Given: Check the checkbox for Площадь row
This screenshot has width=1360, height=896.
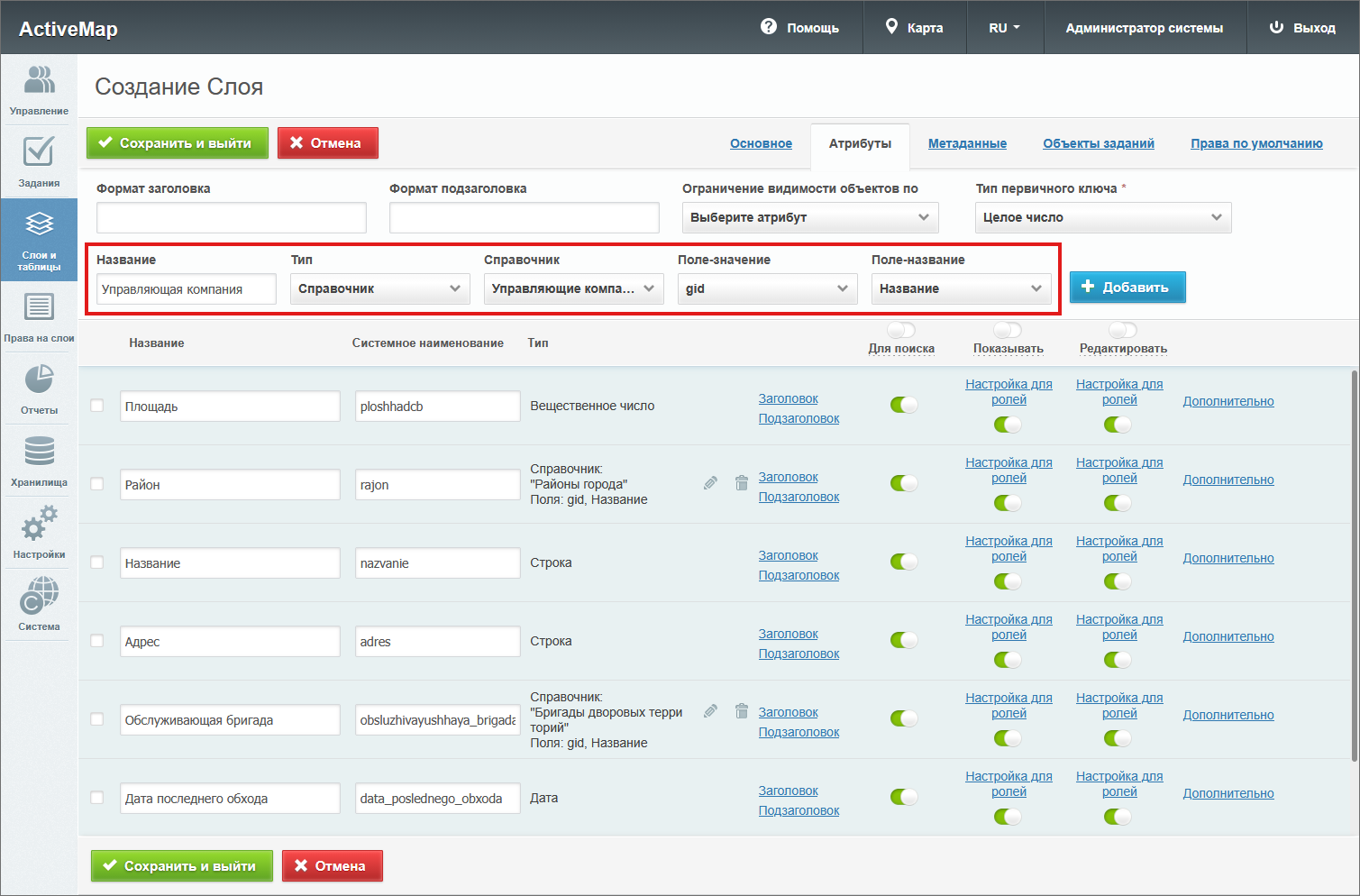Looking at the screenshot, I should click(x=97, y=406).
